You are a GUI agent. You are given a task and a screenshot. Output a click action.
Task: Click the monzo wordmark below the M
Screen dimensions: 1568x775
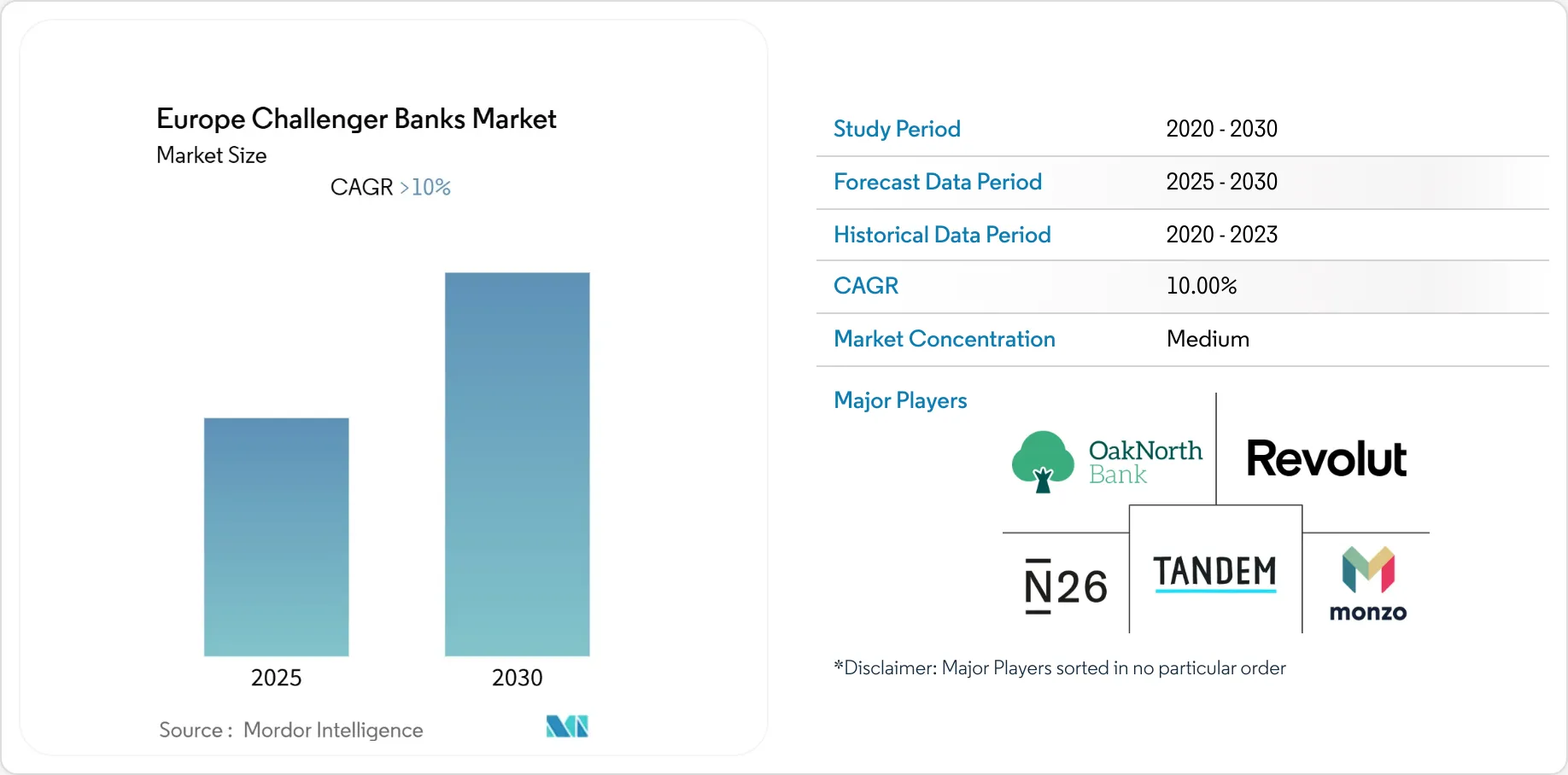point(1368,612)
